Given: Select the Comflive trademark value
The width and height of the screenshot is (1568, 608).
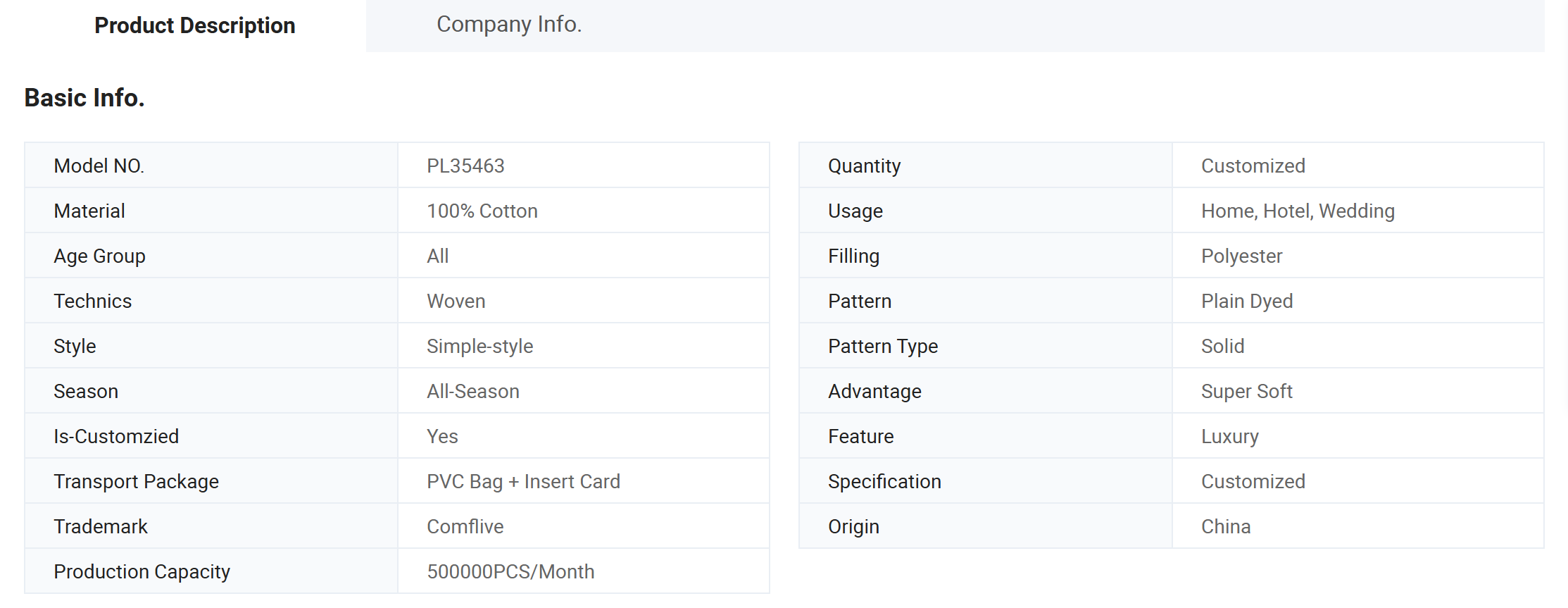Looking at the screenshot, I should click(465, 526).
